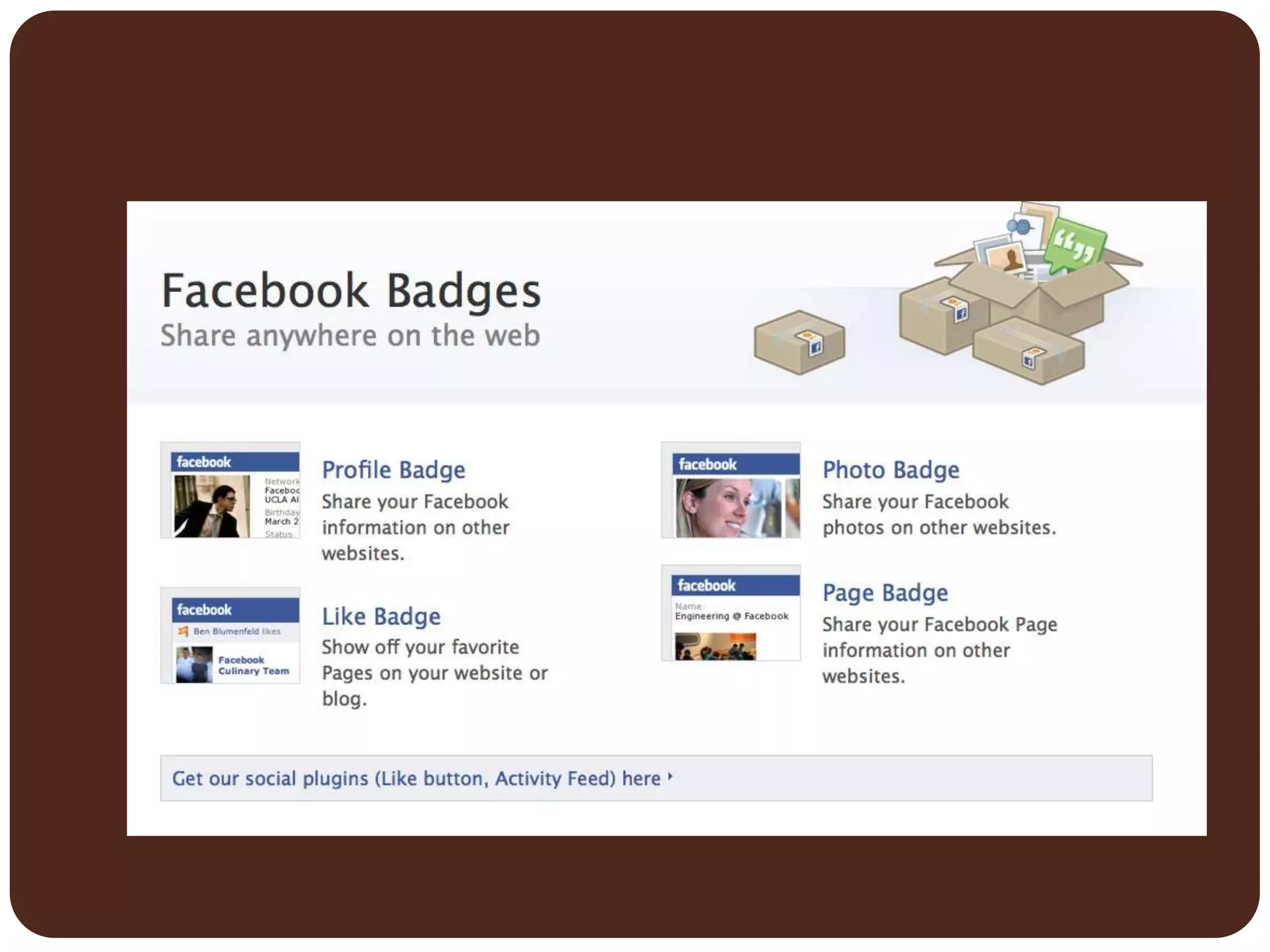Follow the 'Get our social plugins' link

pyautogui.click(x=416, y=778)
